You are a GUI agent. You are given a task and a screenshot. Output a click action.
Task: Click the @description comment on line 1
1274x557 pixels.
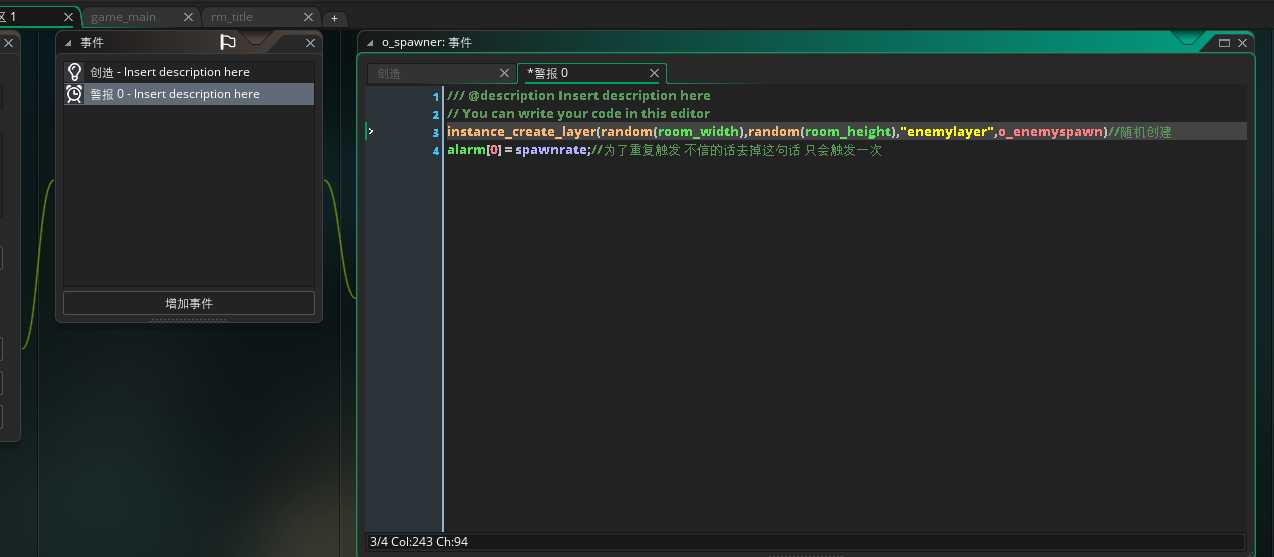pyautogui.click(x=579, y=96)
